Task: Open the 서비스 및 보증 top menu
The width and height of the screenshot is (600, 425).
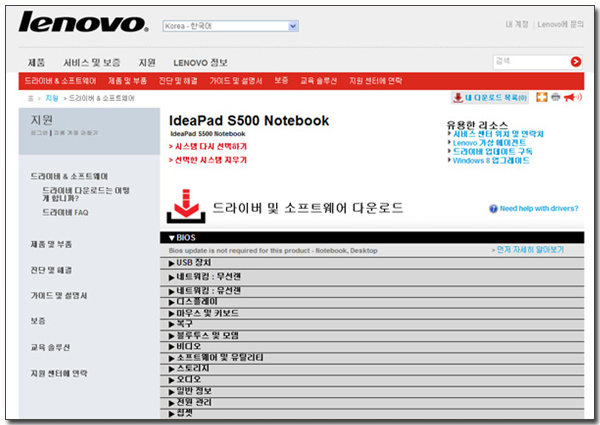Action: point(91,62)
